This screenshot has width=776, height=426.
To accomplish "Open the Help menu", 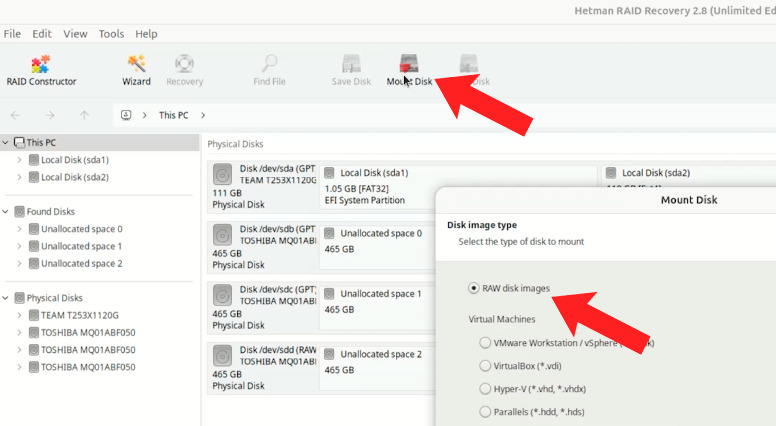I will (146, 34).
